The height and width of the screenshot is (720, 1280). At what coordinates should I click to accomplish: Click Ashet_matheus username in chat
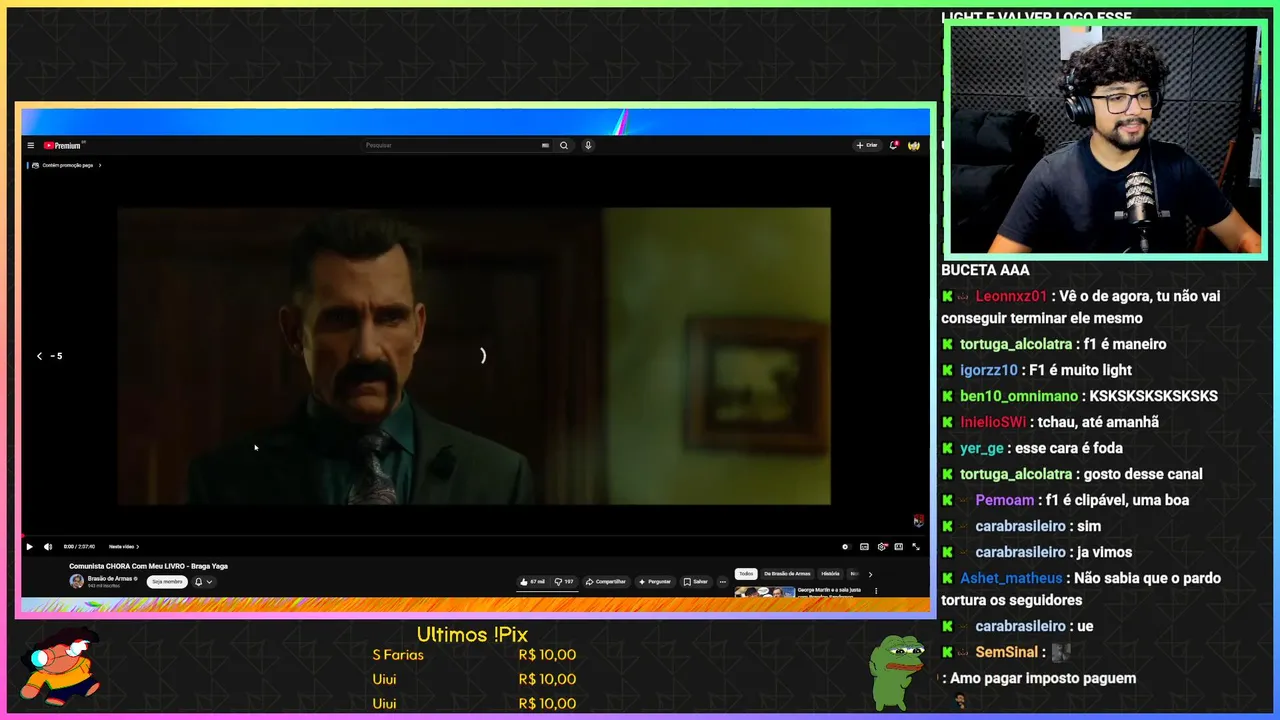pyautogui.click(x=1011, y=578)
